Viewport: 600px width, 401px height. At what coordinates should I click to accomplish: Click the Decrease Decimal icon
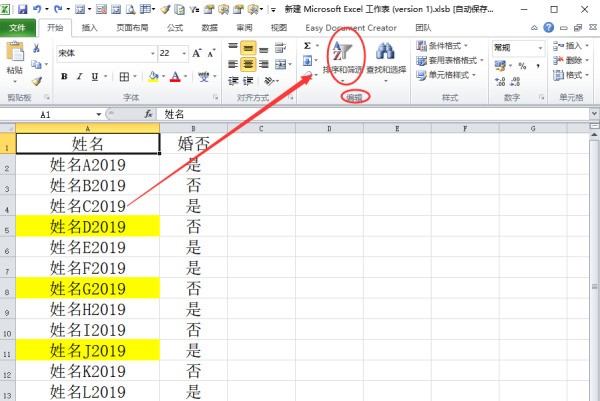515,81
